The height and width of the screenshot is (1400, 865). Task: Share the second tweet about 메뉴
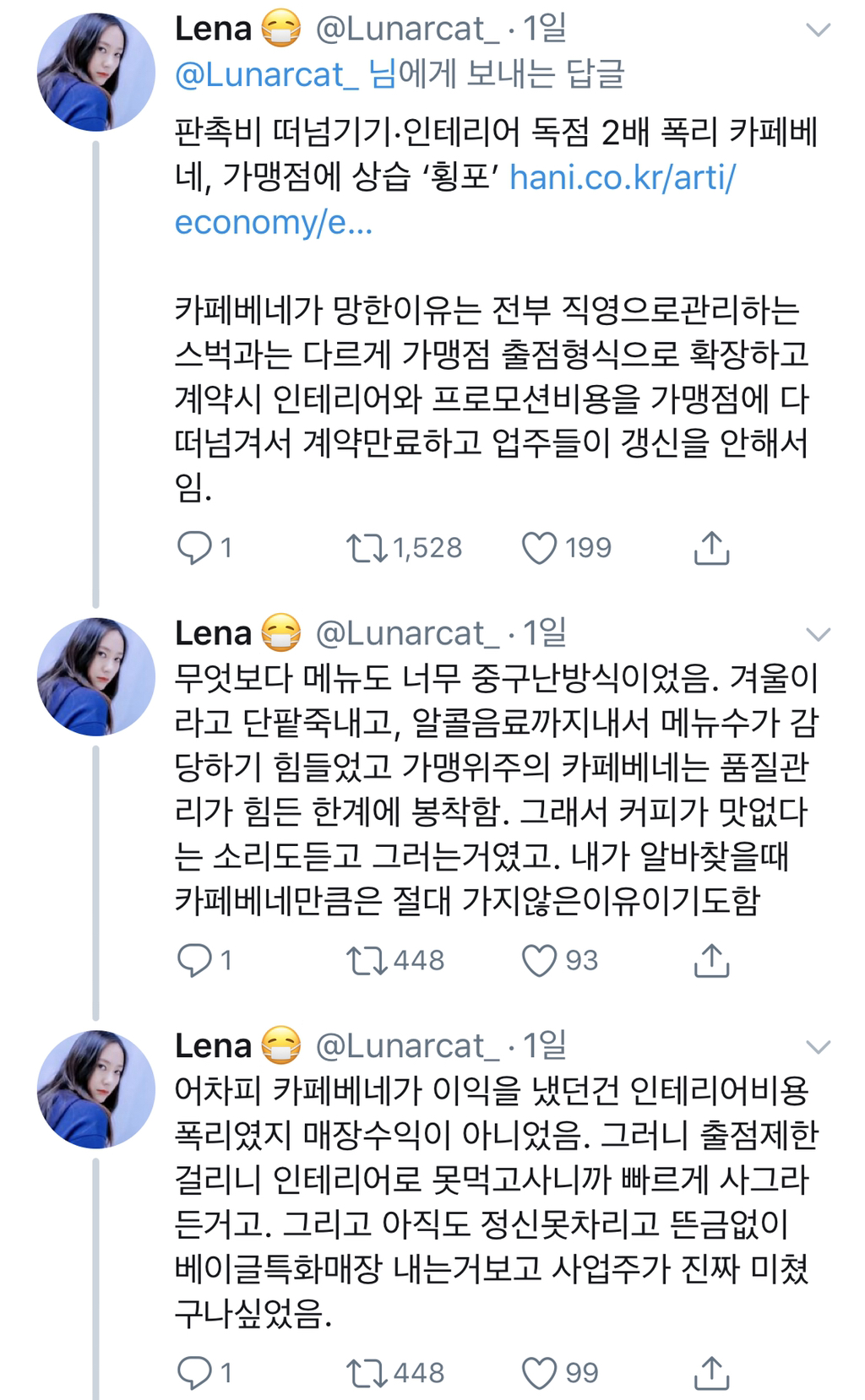(711, 960)
